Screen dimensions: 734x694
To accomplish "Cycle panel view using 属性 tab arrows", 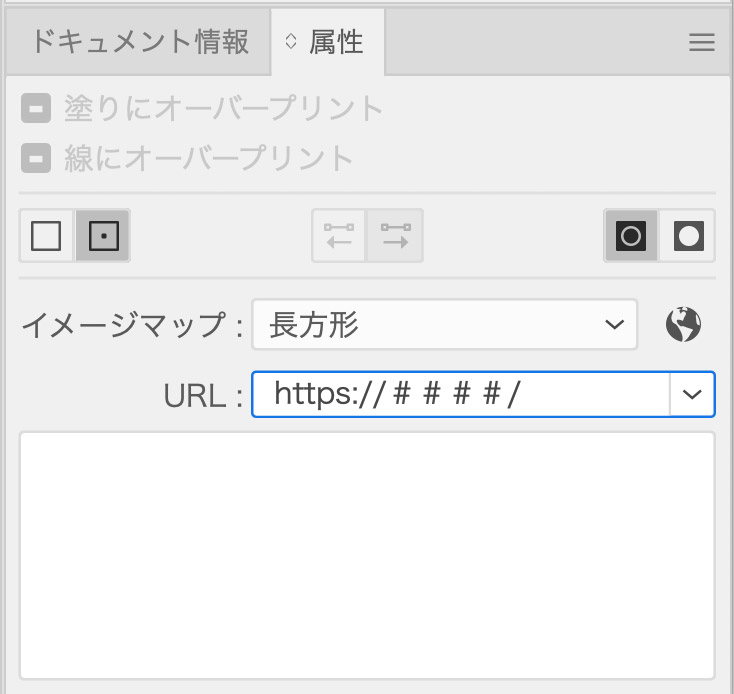I will 291,42.
